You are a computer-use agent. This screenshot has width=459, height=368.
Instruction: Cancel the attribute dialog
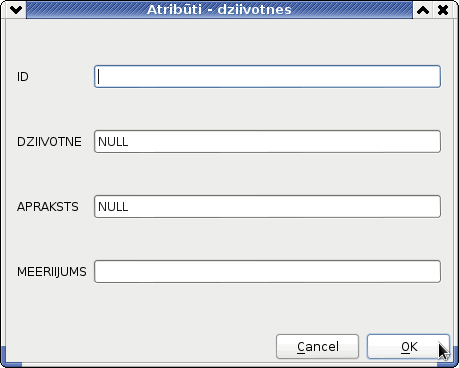coord(317,347)
